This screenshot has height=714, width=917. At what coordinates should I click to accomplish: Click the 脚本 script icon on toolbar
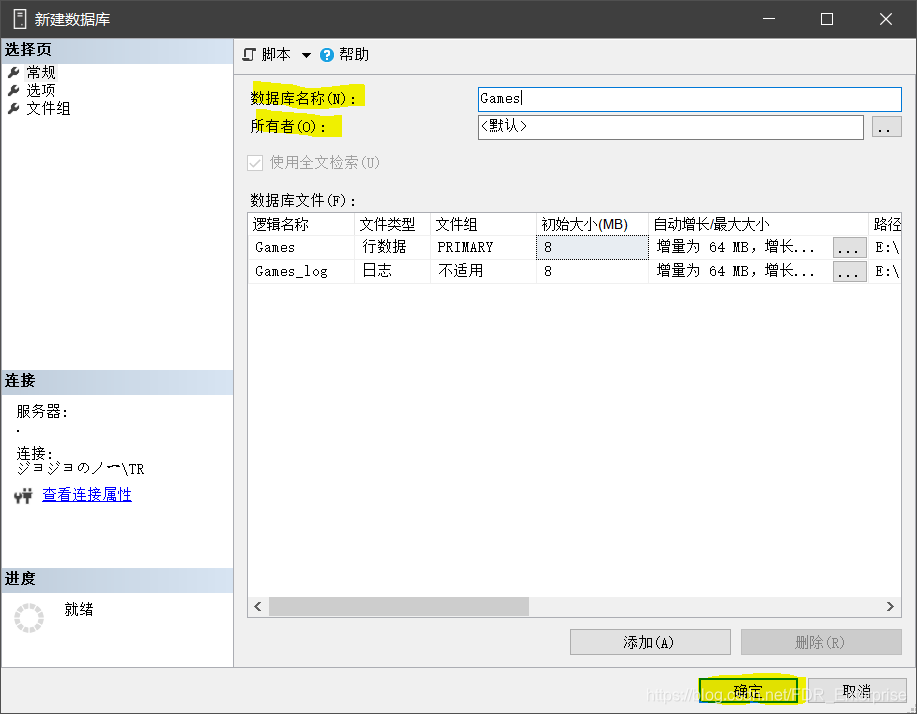247,54
